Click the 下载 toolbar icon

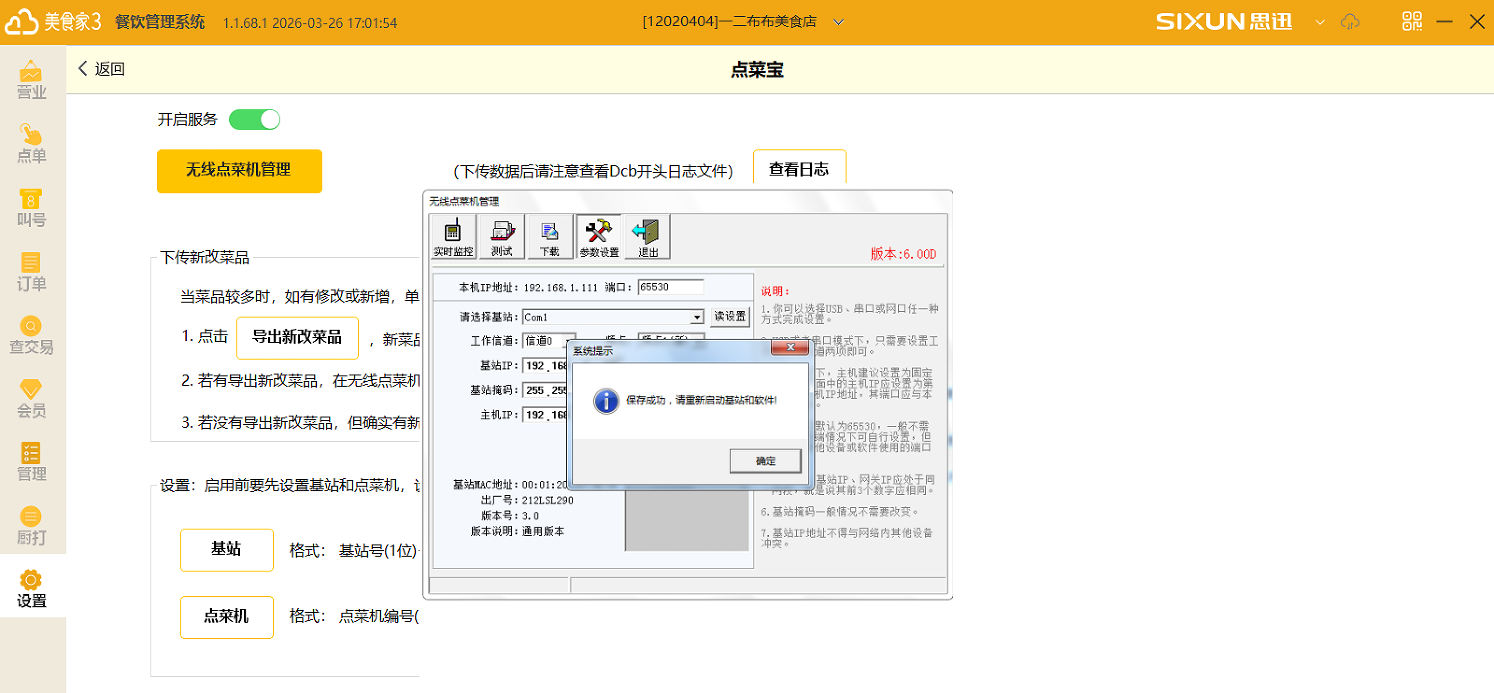549,237
